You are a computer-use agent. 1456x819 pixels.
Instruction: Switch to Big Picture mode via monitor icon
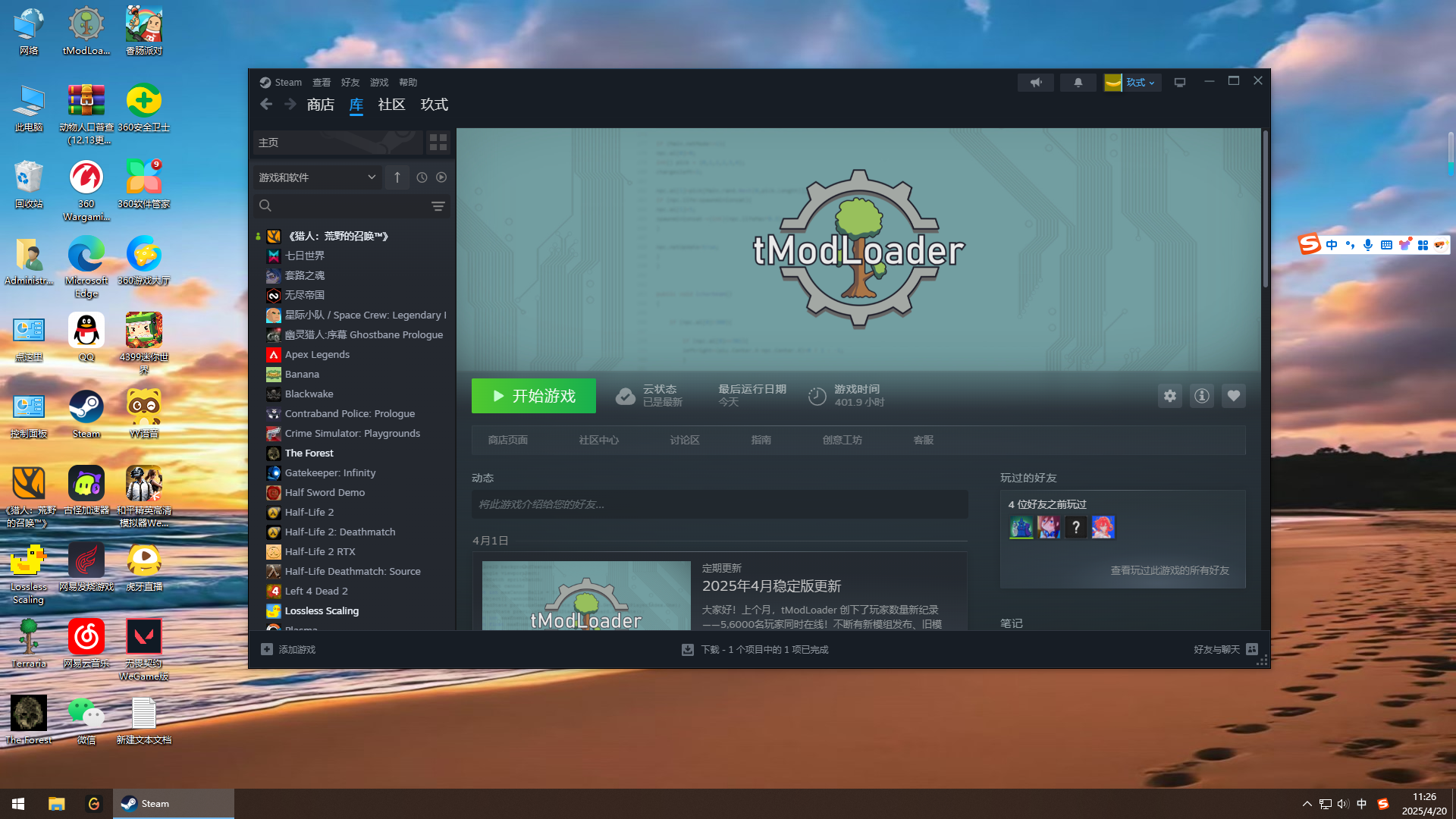(1180, 83)
